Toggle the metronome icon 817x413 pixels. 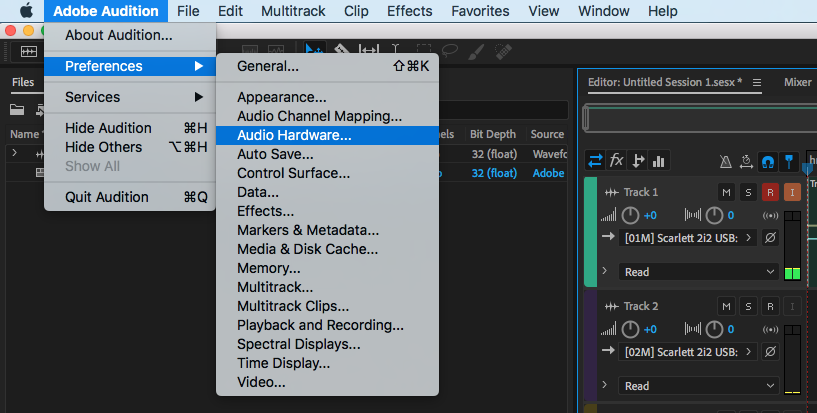(725, 162)
